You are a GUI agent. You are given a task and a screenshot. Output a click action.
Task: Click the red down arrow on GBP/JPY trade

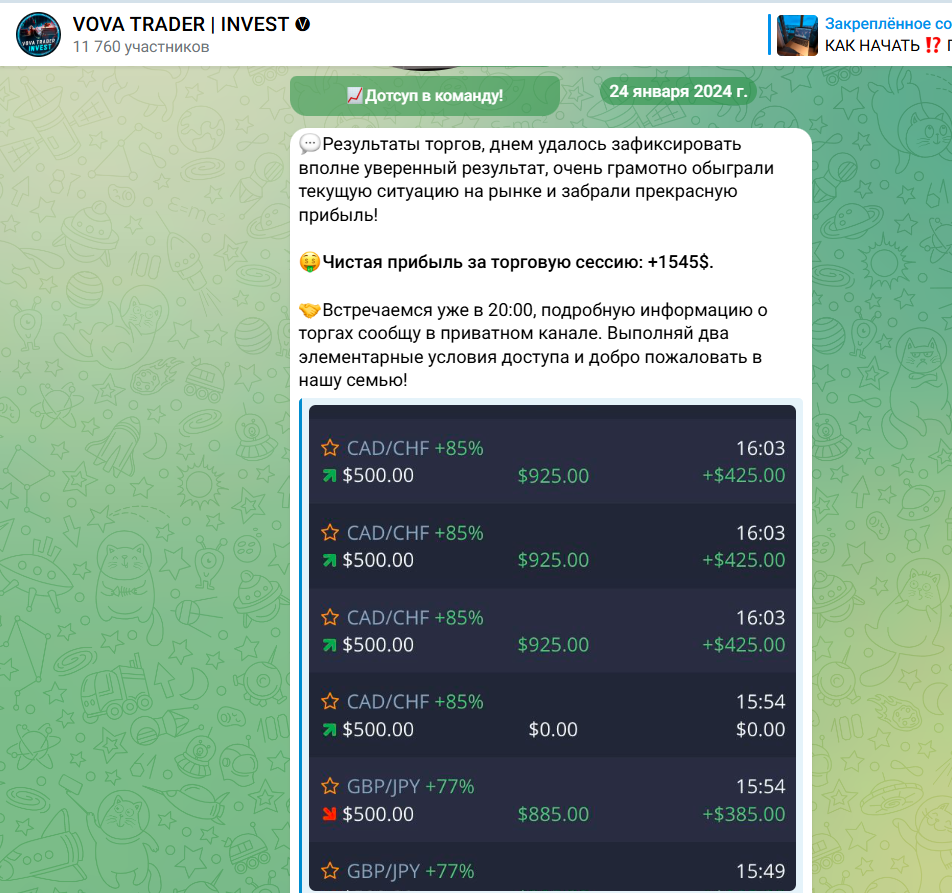tap(329, 813)
